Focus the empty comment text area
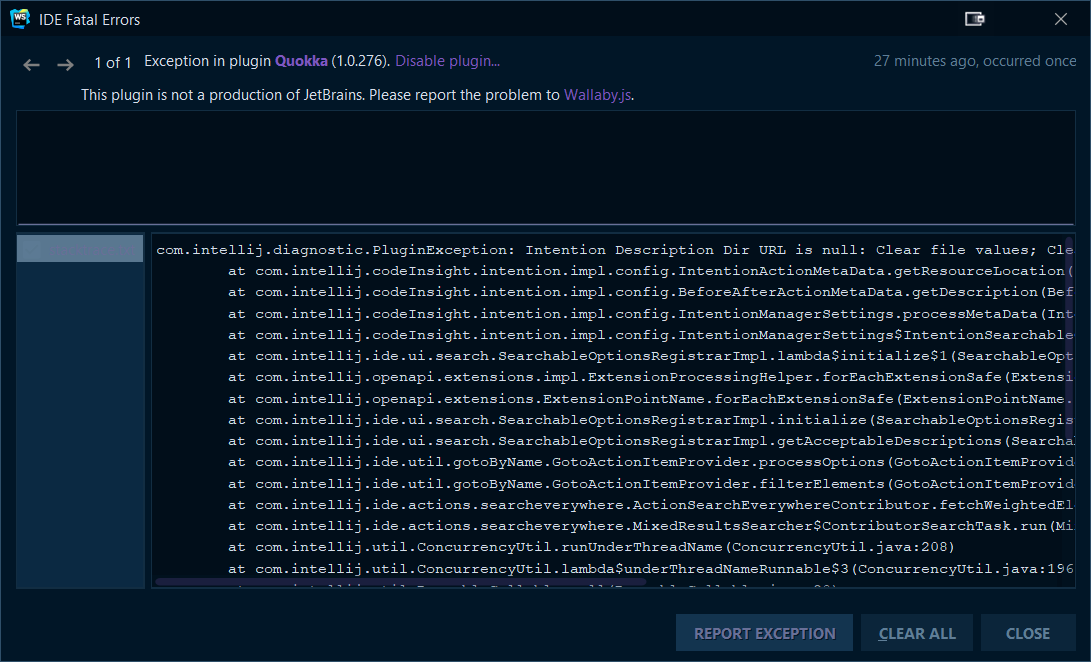1091x662 pixels. (546, 167)
